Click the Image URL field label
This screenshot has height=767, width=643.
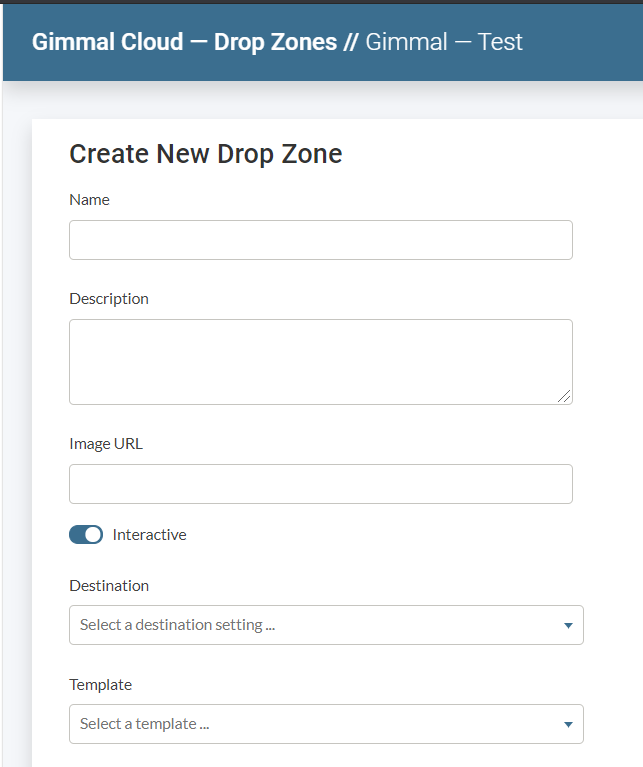point(106,443)
